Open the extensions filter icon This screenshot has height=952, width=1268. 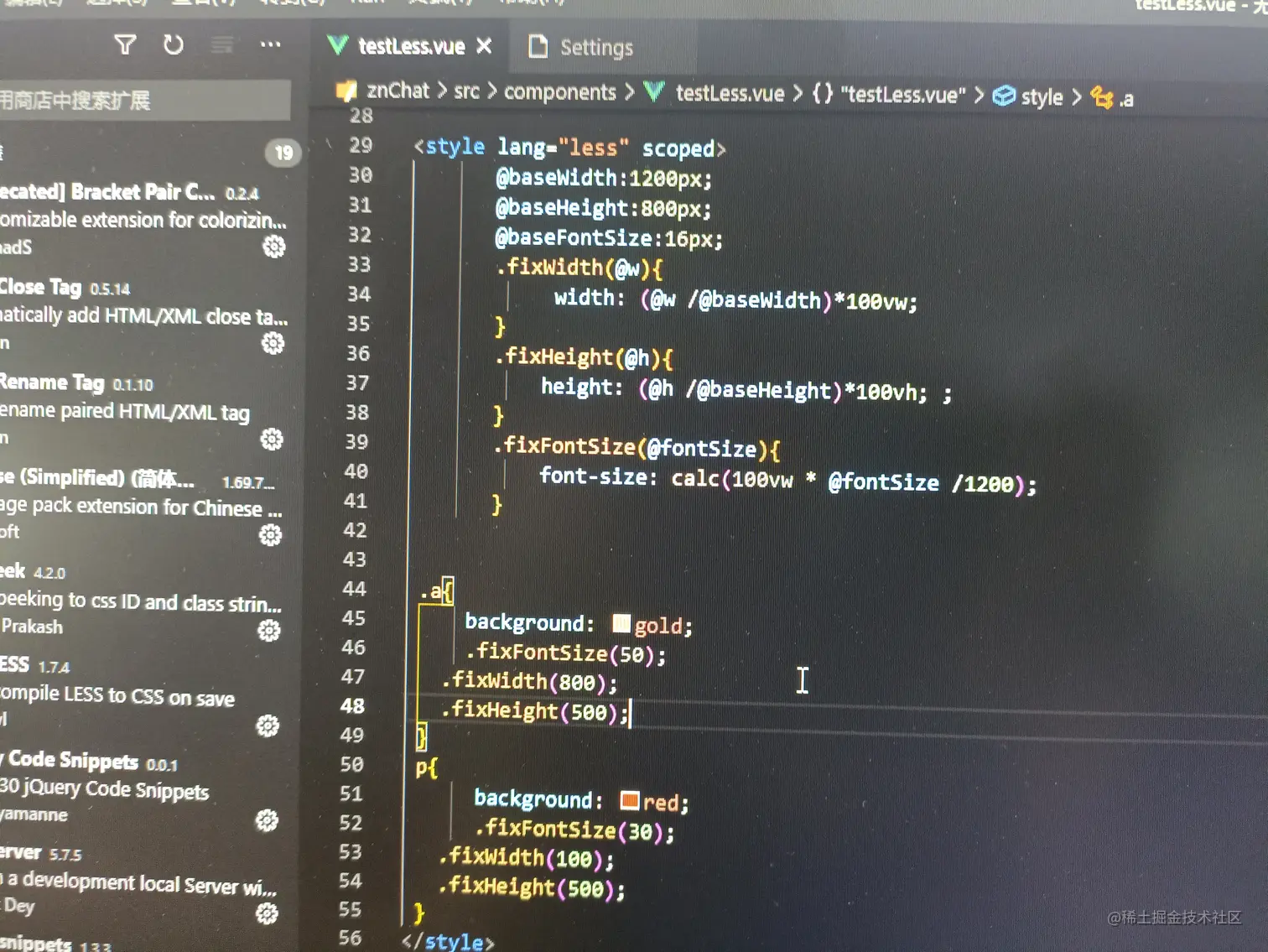[125, 44]
